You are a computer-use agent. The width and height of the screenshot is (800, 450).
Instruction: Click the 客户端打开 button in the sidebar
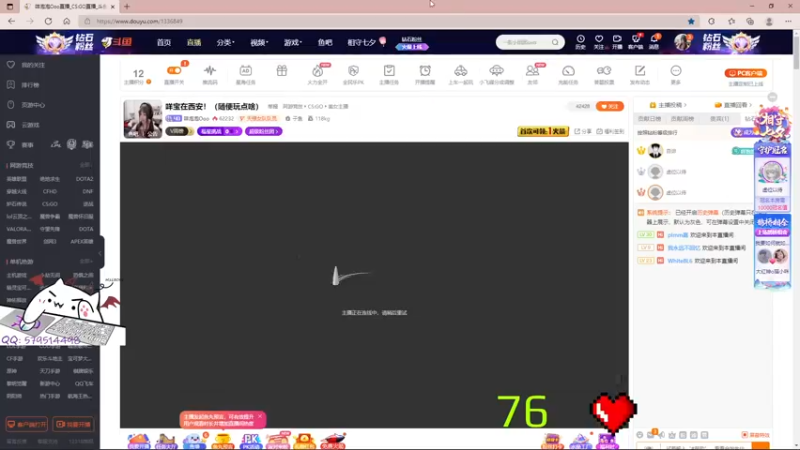[x=27, y=424]
